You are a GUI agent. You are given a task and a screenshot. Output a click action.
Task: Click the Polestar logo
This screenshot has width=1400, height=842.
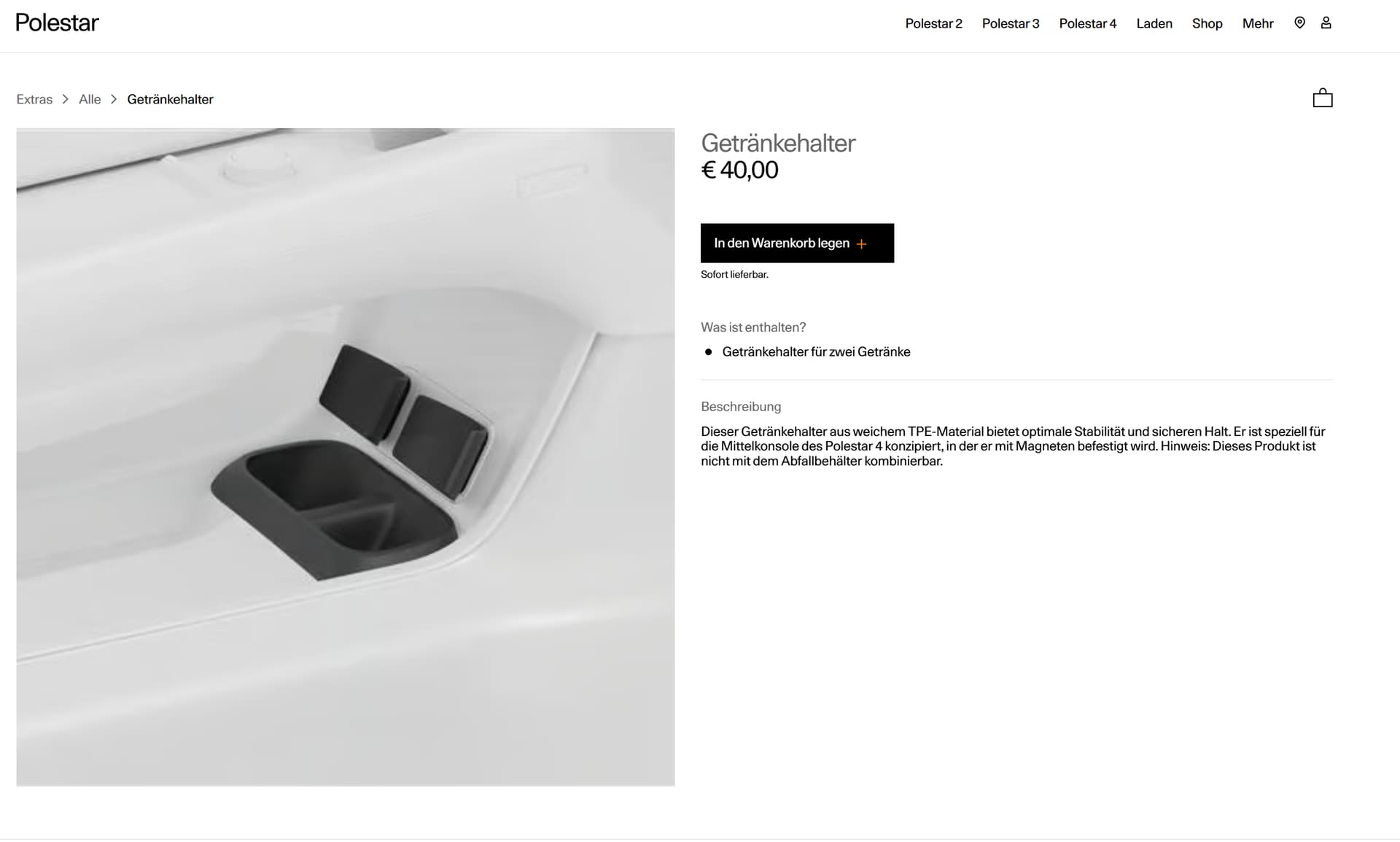(x=57, y=23)
